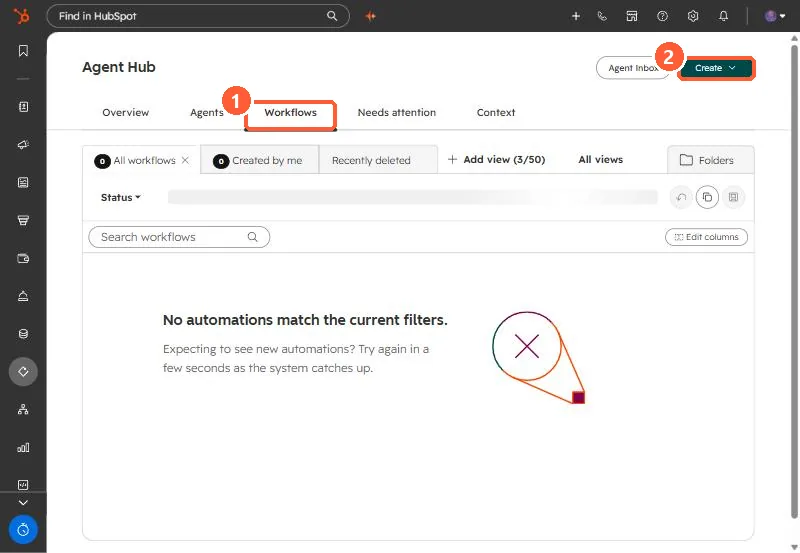Click the plus quick-create icon in top bar
The image size is (800, 553).
[576, 16]
